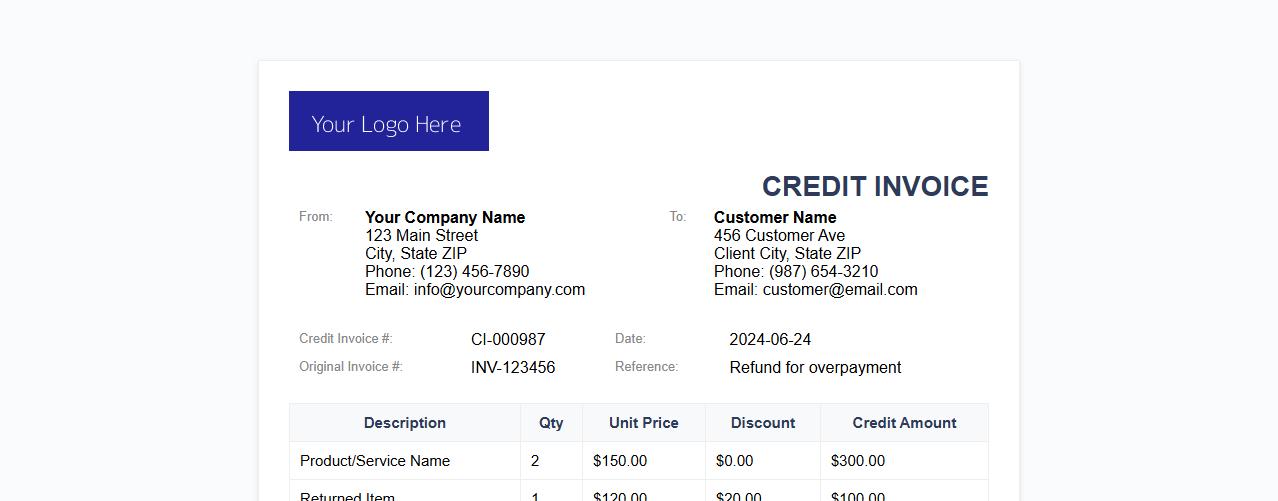This screenshot has height=501, width=1278.
Task: Select credit invoice number CI-000987
Action: [x=508, y=339]
